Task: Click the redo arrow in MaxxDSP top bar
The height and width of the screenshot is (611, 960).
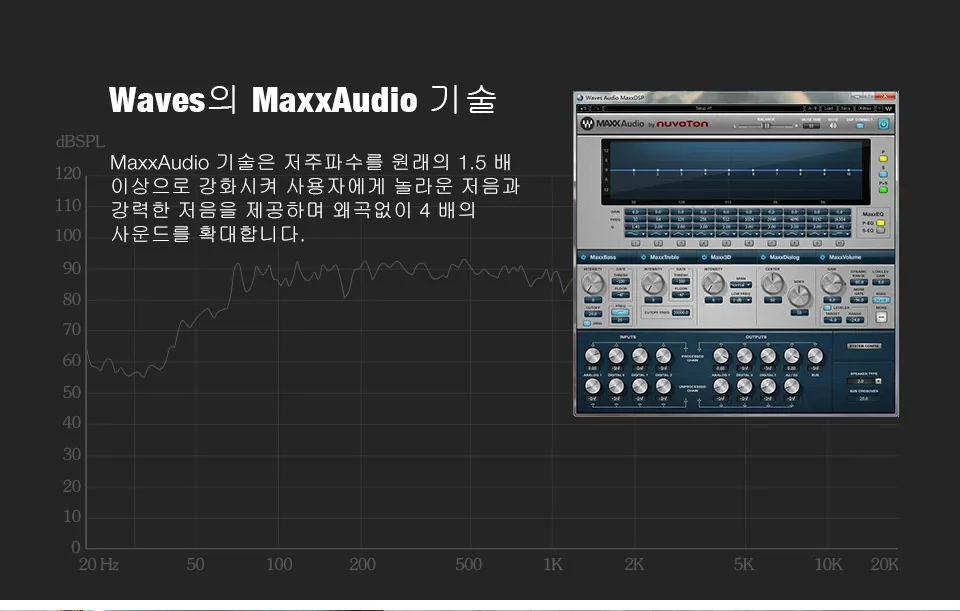Action: click(597, 108)
